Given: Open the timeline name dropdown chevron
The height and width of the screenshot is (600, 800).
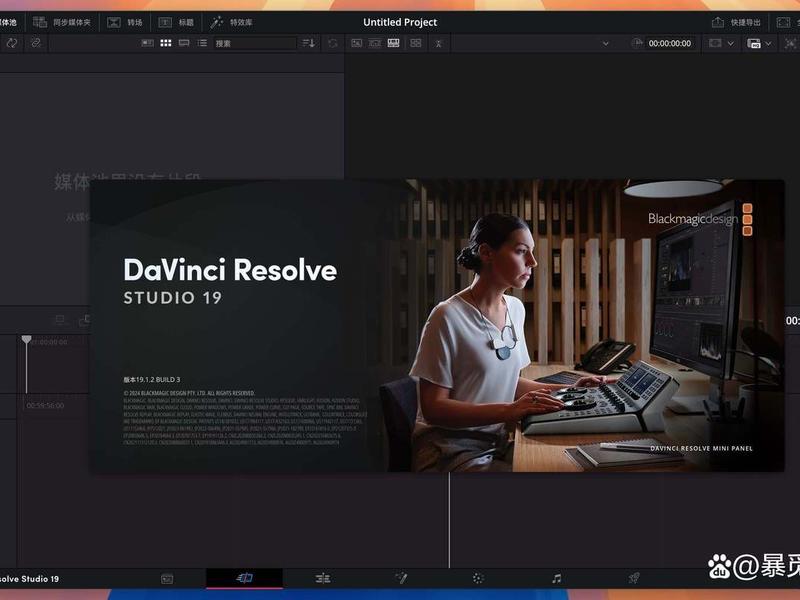Looking at the screenshot, I should click(606, 44).
